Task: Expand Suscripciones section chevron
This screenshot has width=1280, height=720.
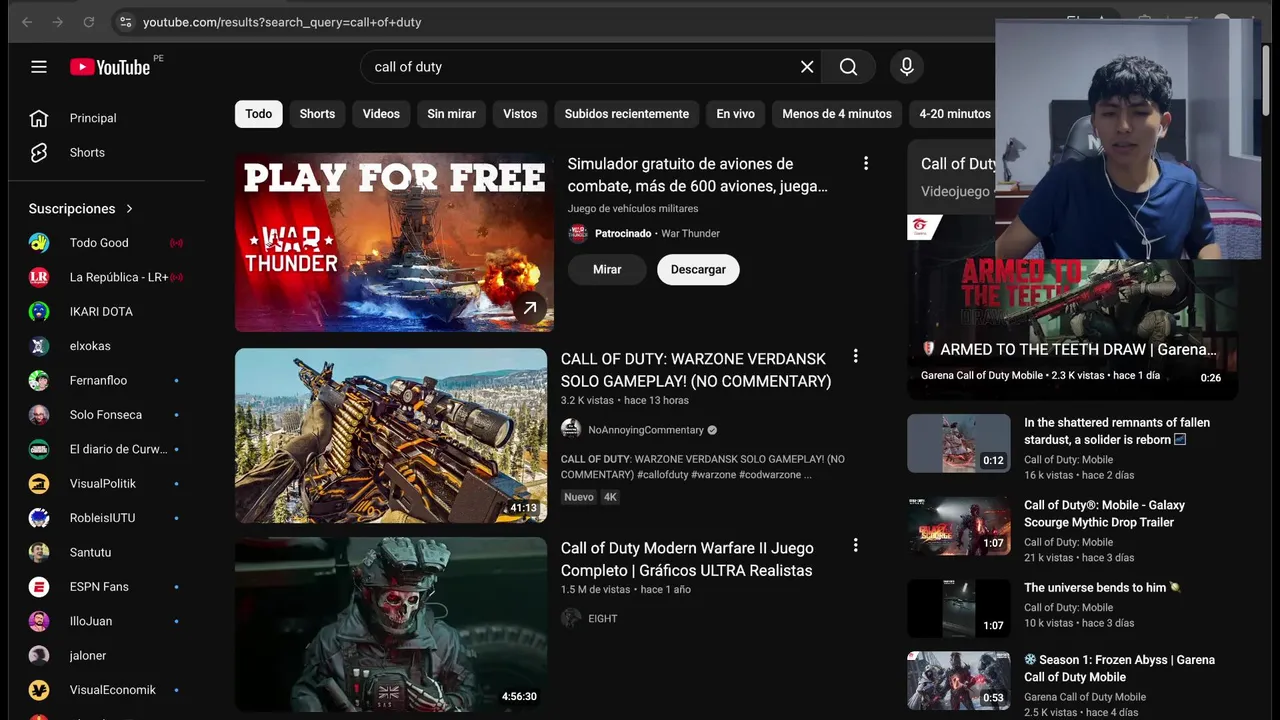Action: tap(129, 209)
